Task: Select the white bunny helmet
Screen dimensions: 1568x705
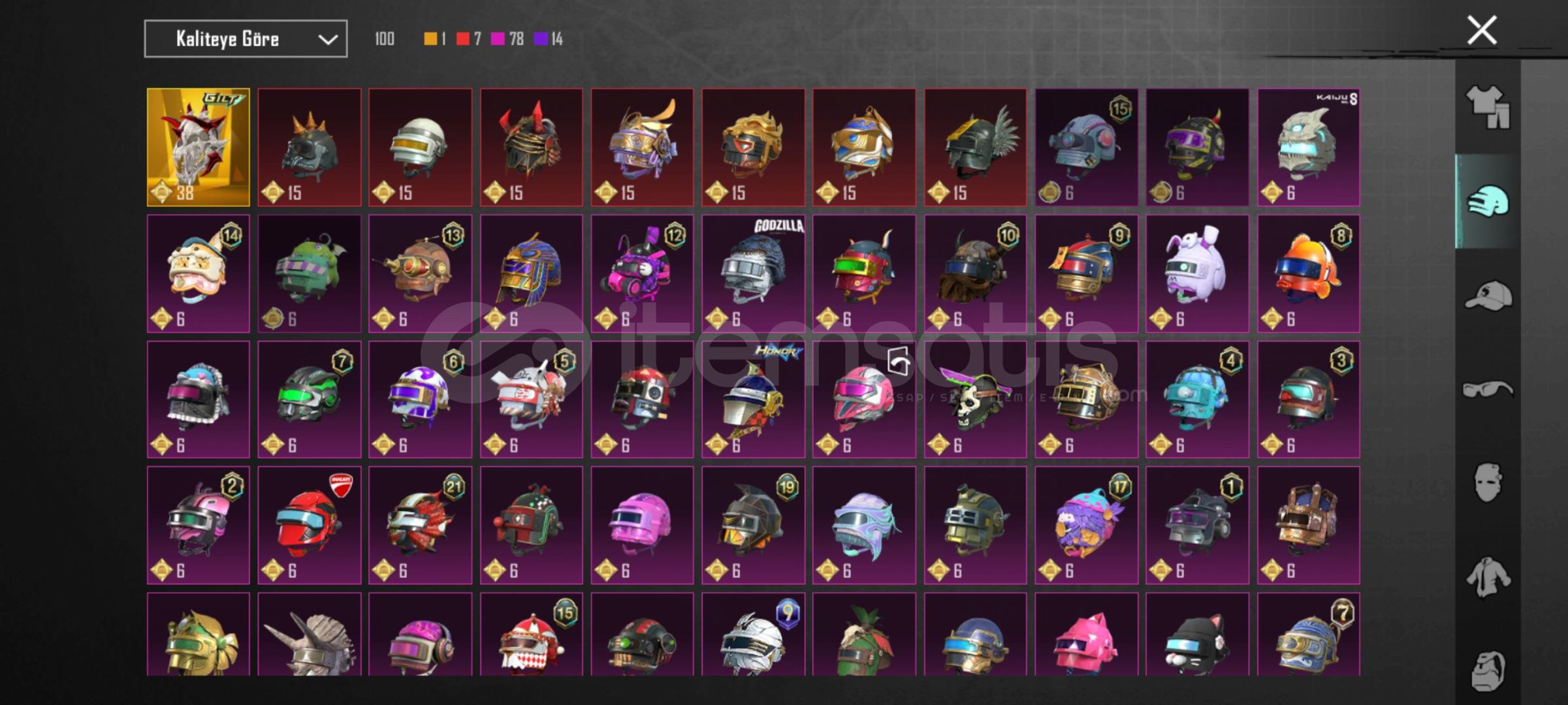Action: click(1198, 274)
